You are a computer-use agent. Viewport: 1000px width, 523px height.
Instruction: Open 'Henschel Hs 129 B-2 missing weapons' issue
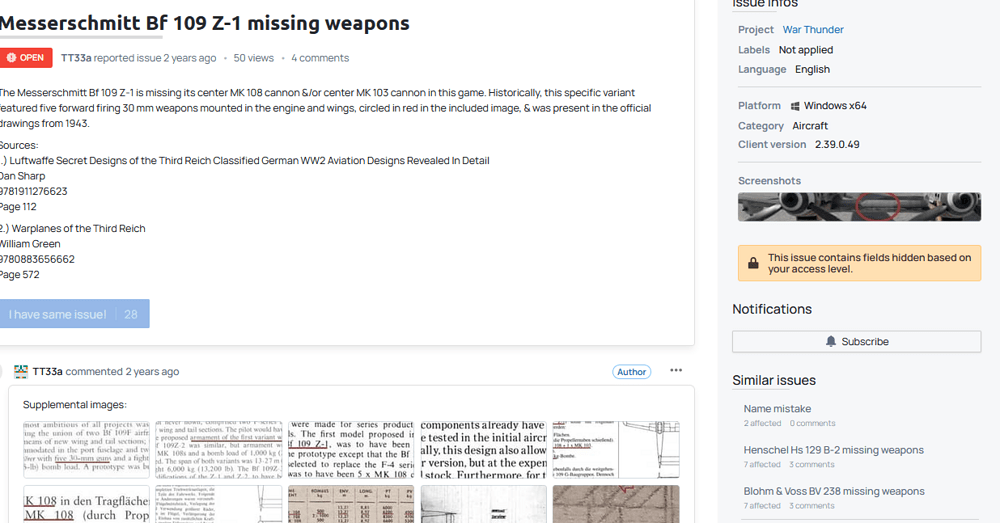click(833, 450)
